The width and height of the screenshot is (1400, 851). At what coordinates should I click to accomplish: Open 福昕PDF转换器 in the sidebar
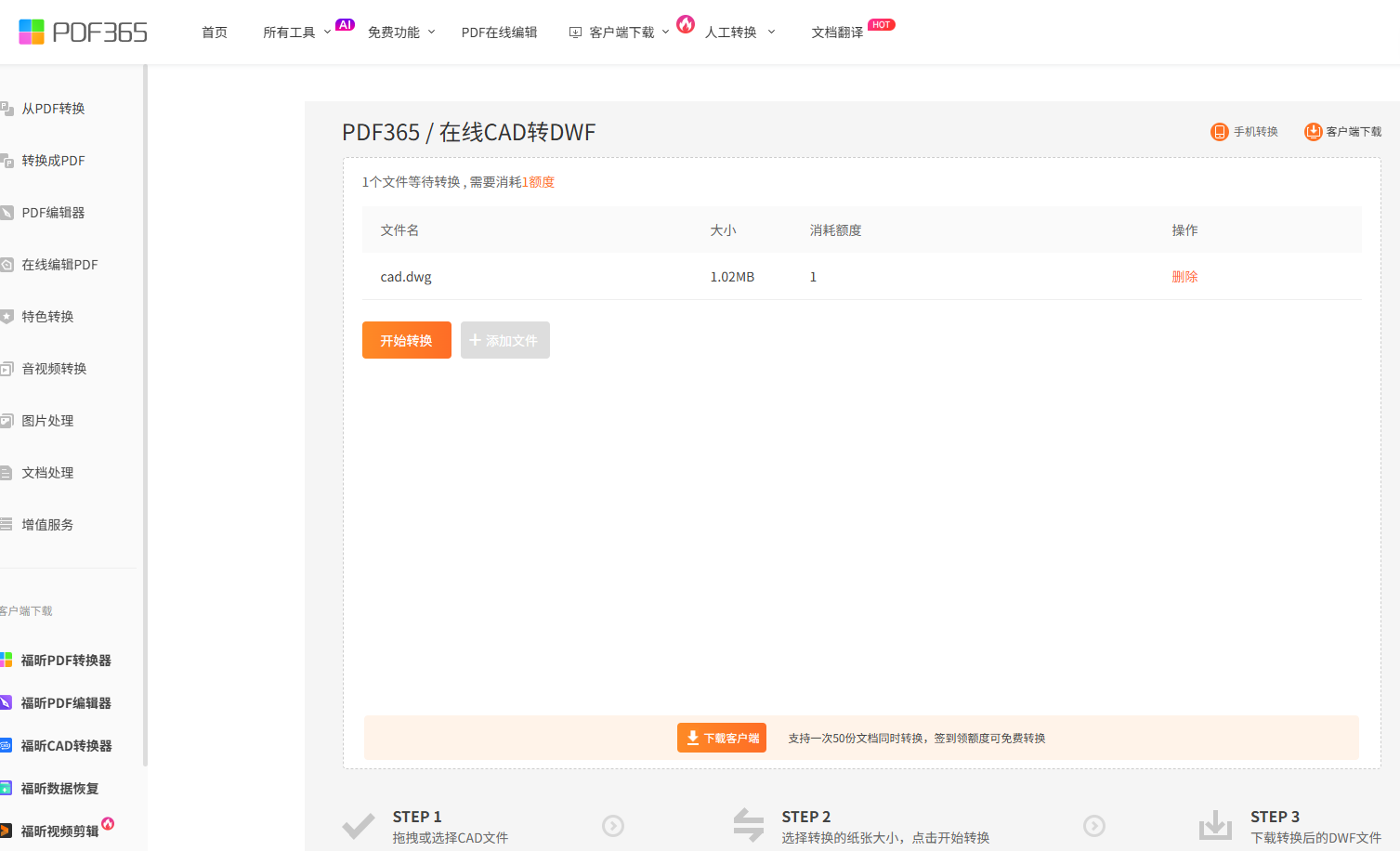(65, 661)
